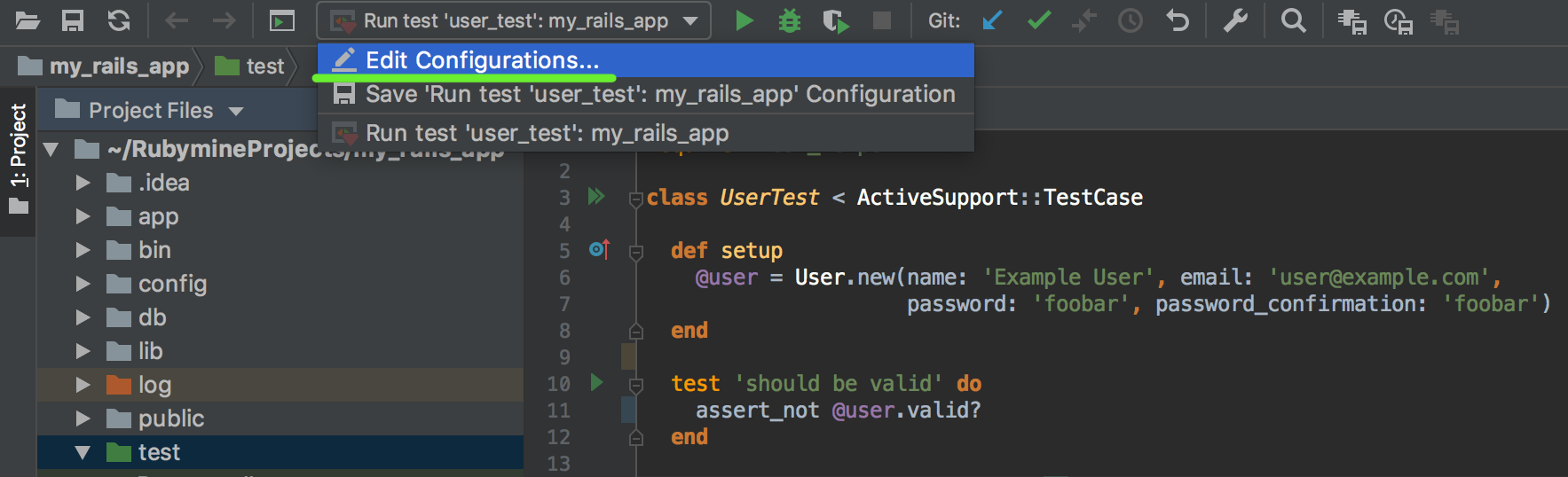Viewport: 1568px width, 477px height.
Task: Select the .idea folder row
Action: click(280, 183)
